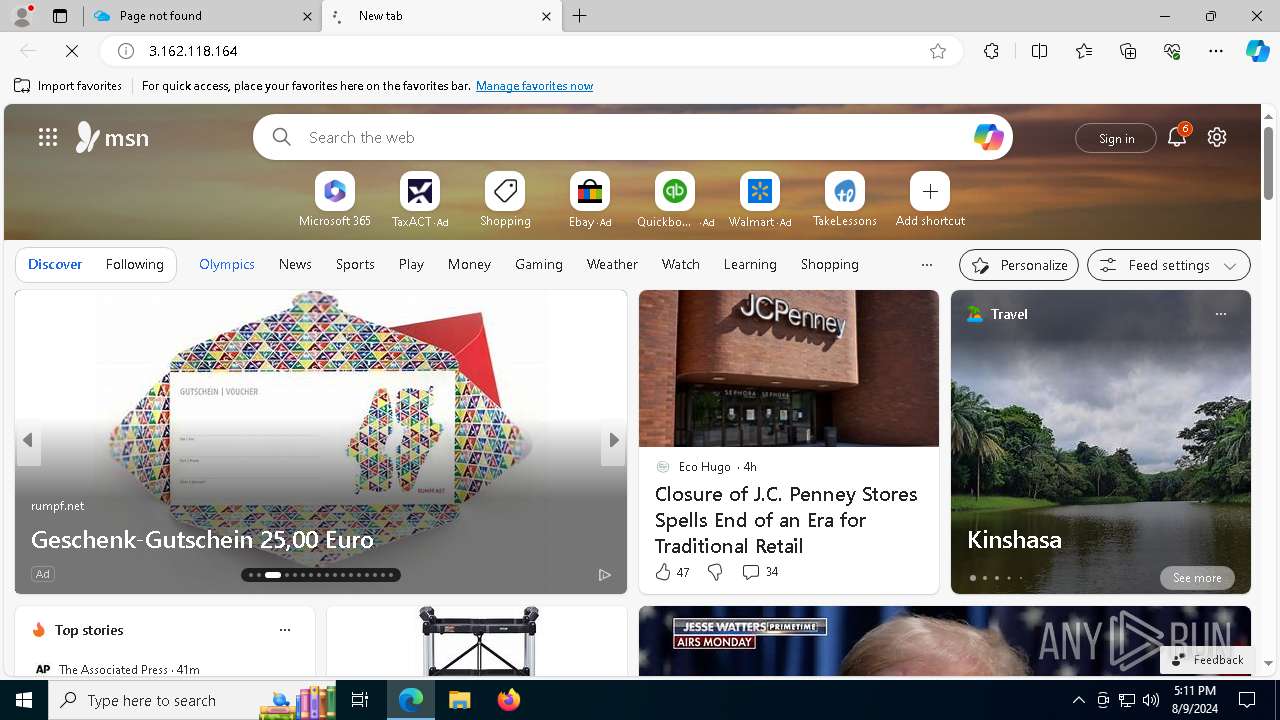Open the Walmart shortcut
Viewport: 1280px width, 720px height.
pos(760,200)
